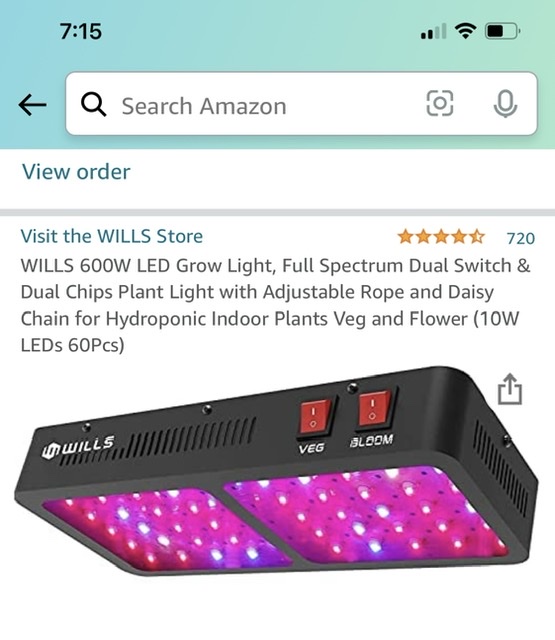
Task: Tap the star rating display
Action: [441, 237]
